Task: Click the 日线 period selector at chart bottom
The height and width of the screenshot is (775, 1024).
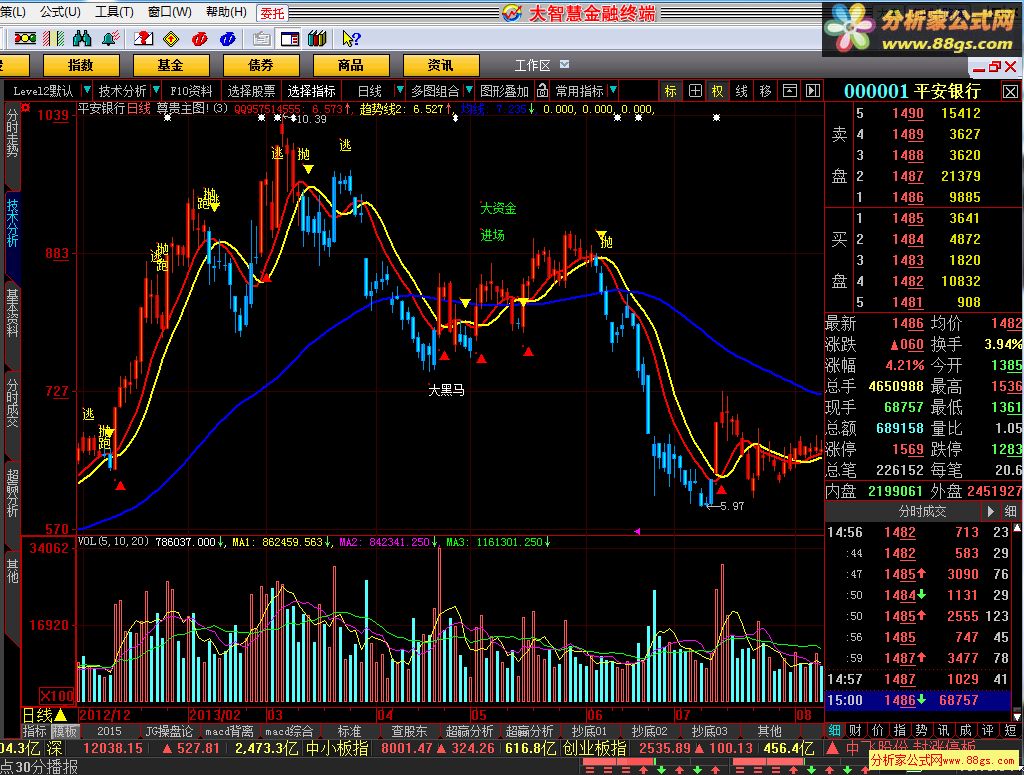Action: point(44,715)
